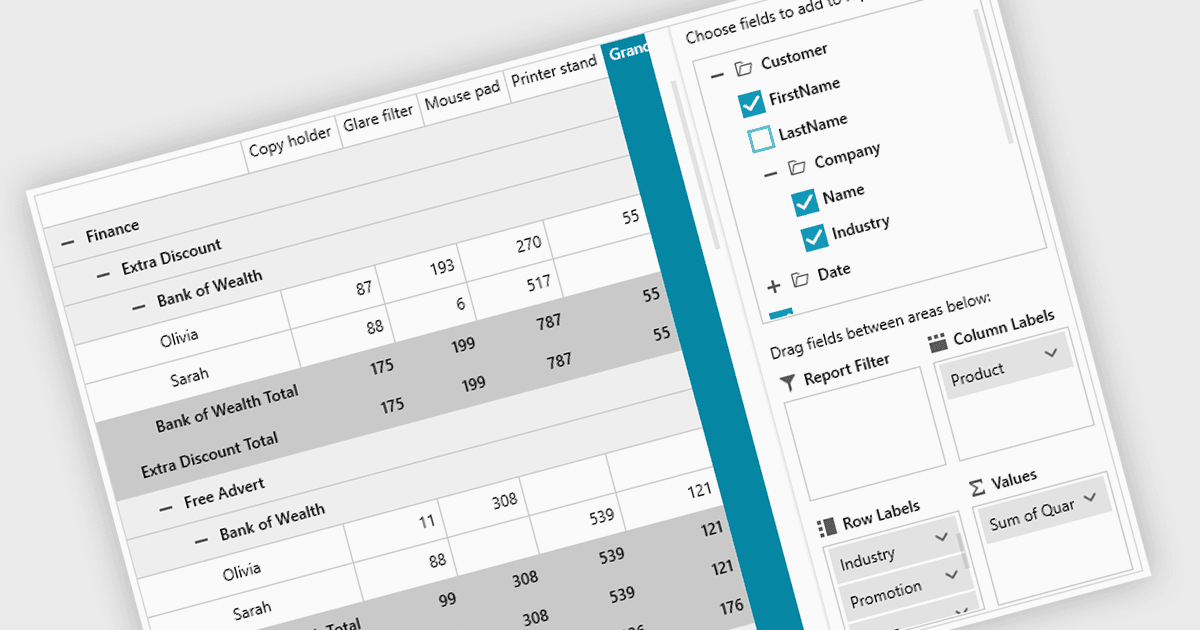Click the Column Labels icon
The height and width of the screenshot is (630, 1200).
pos(937,343)
